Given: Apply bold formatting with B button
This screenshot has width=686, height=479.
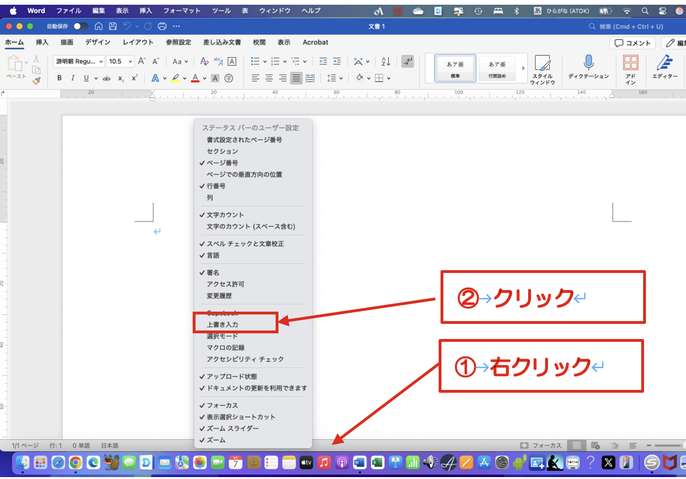Looking at the screenshot, I should (x=58, y=78).
